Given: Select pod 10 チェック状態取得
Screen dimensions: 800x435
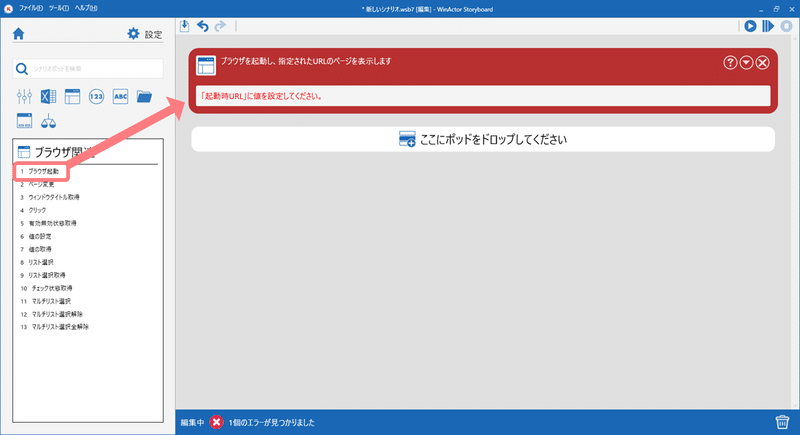Looking at the screenshot, I should [46, 288].
